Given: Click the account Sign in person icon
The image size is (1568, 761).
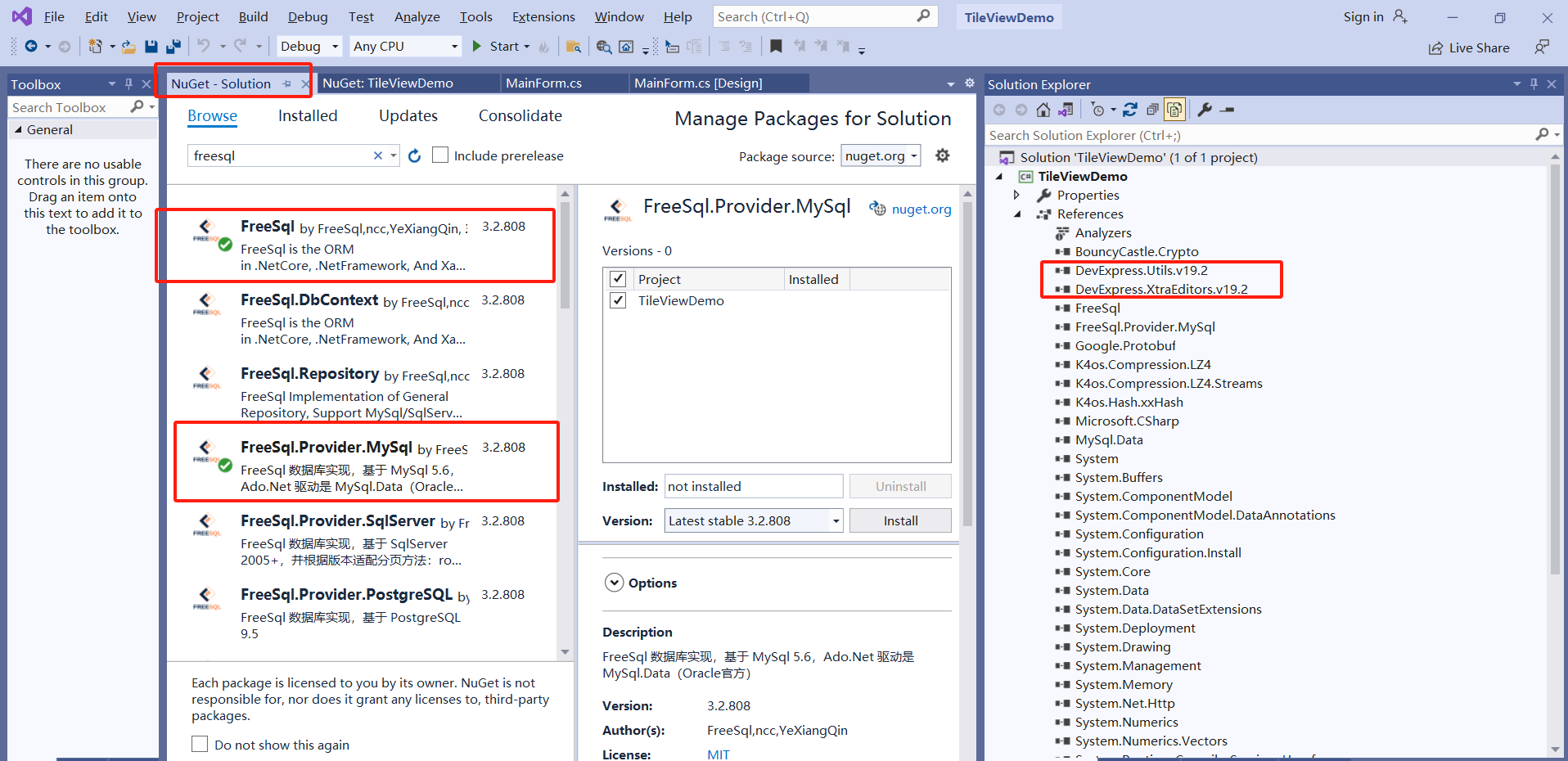Looking at the screenshot, I should (x=1400, y=16).
